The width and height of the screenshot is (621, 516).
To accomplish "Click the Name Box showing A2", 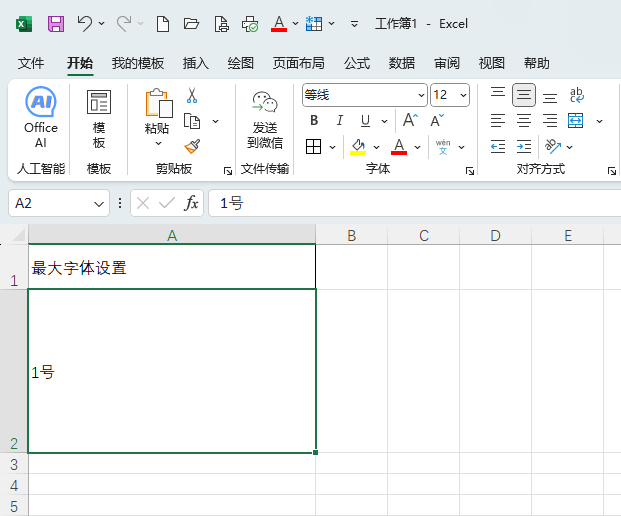I will 51,204.
